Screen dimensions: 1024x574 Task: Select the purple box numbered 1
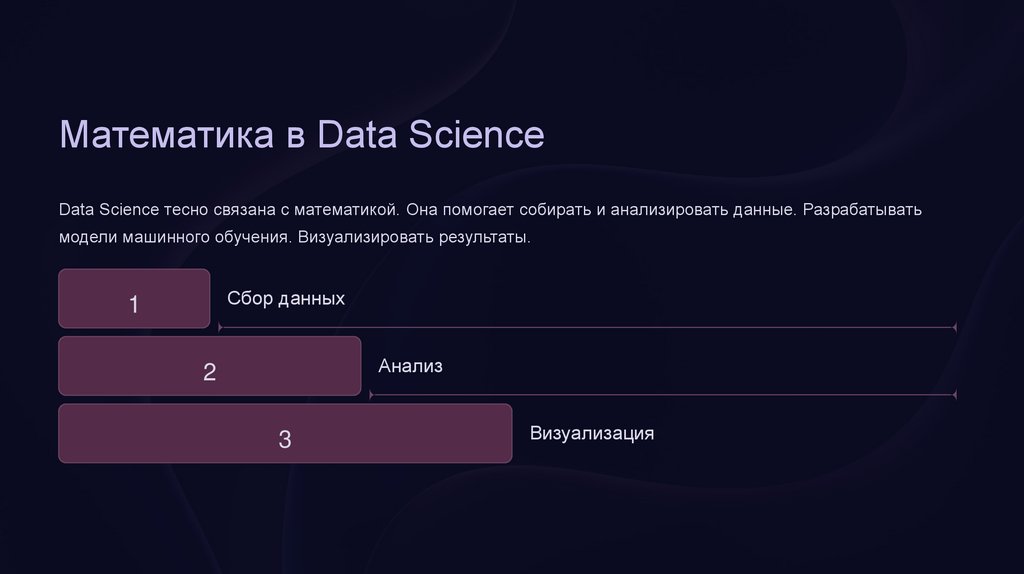coord(134,299)
